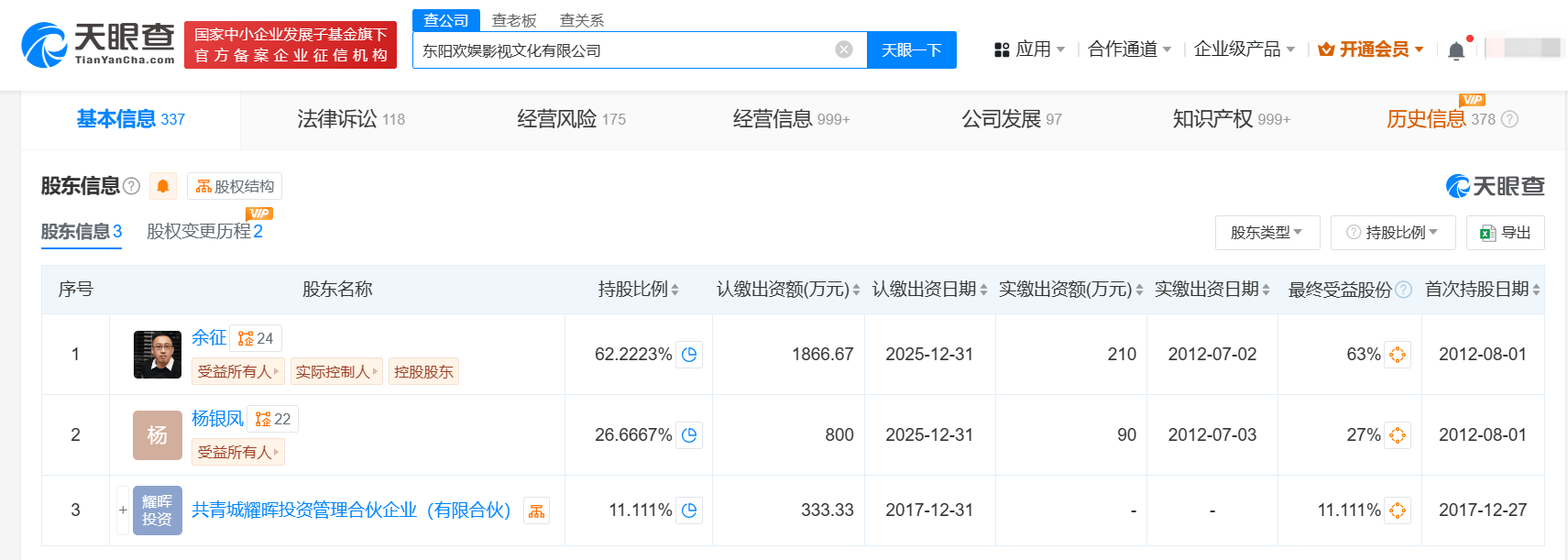View beneficial ownership path for 11.111%
1568x560 pixels.
[x=1398, y=510]
